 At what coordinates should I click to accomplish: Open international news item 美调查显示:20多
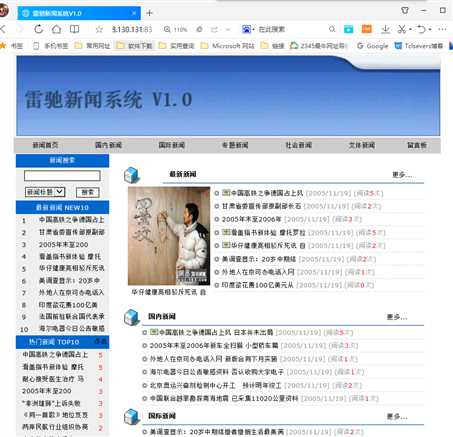(x=217, y=432)
